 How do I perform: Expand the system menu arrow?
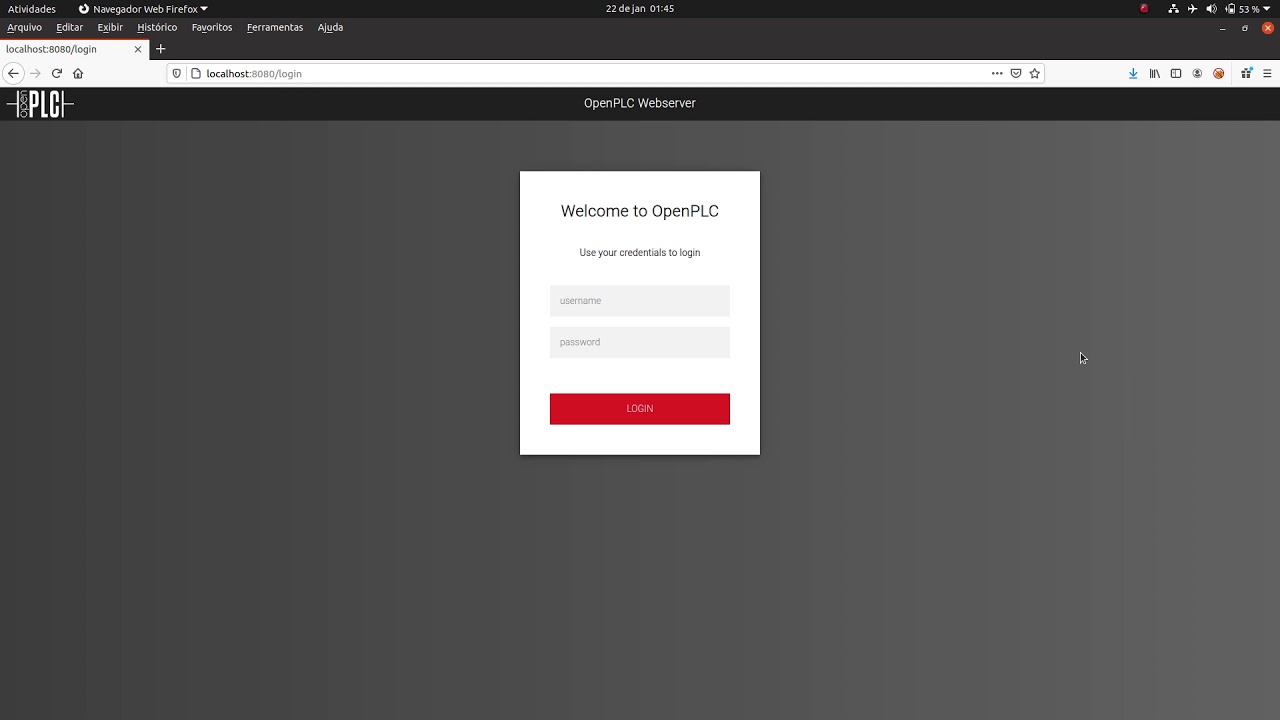pyautogui.click(x=1267, y=9)
